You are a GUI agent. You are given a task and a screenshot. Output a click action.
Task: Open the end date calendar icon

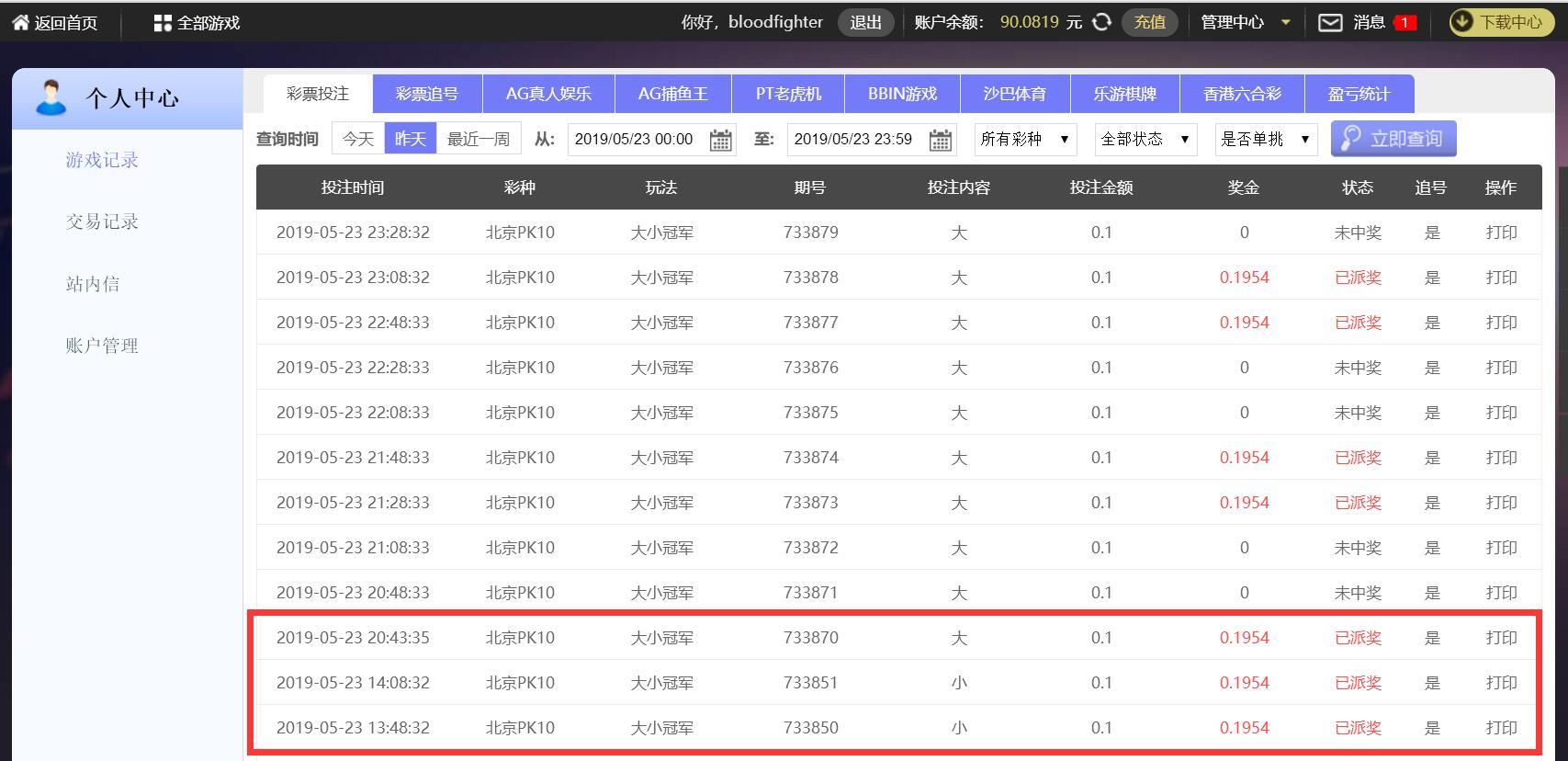tap(941, 140)
